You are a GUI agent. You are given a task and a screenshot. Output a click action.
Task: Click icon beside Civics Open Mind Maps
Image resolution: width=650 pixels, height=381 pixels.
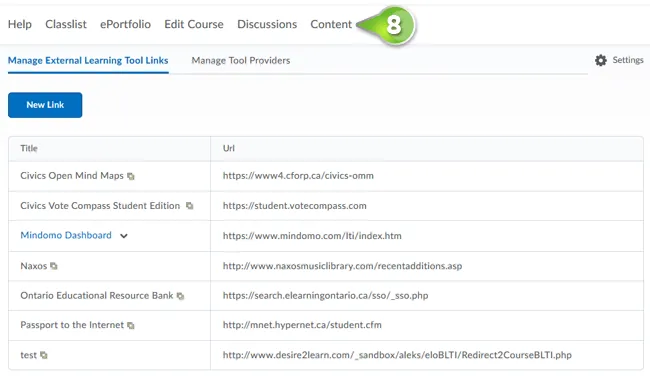131,176
